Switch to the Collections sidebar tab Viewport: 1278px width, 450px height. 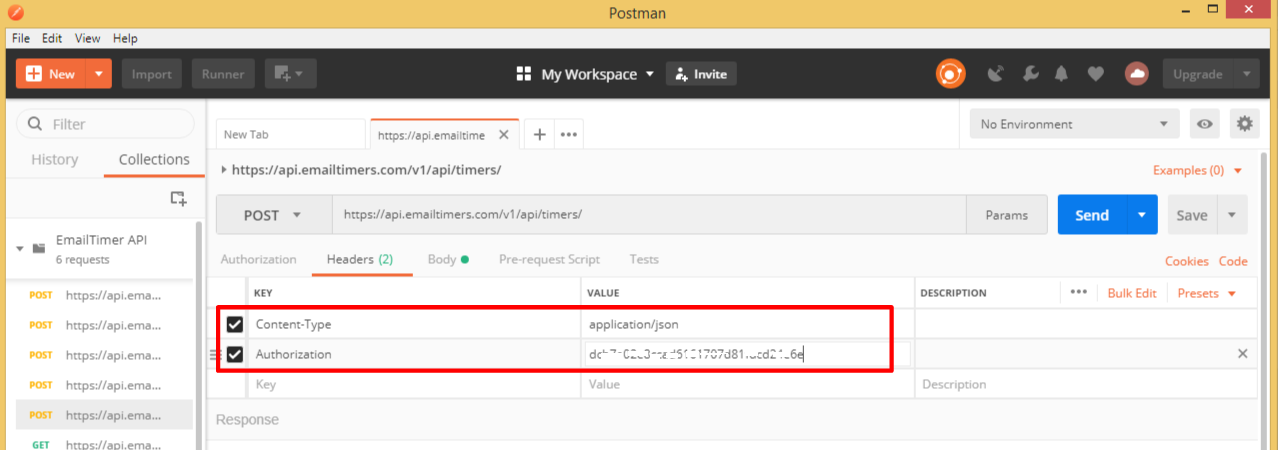(x=154, y=160)
